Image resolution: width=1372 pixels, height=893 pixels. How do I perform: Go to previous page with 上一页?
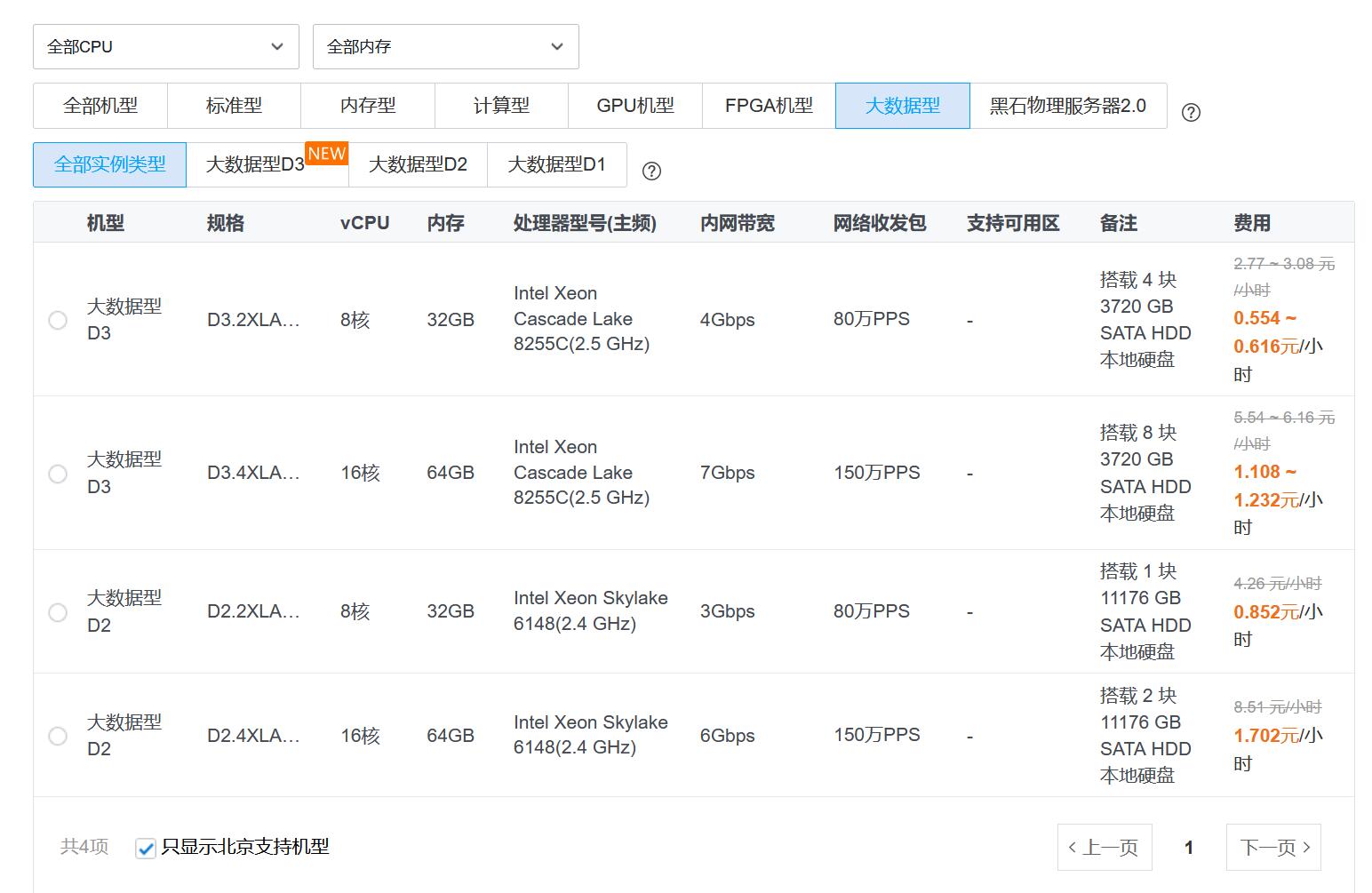pos(1105,848)
